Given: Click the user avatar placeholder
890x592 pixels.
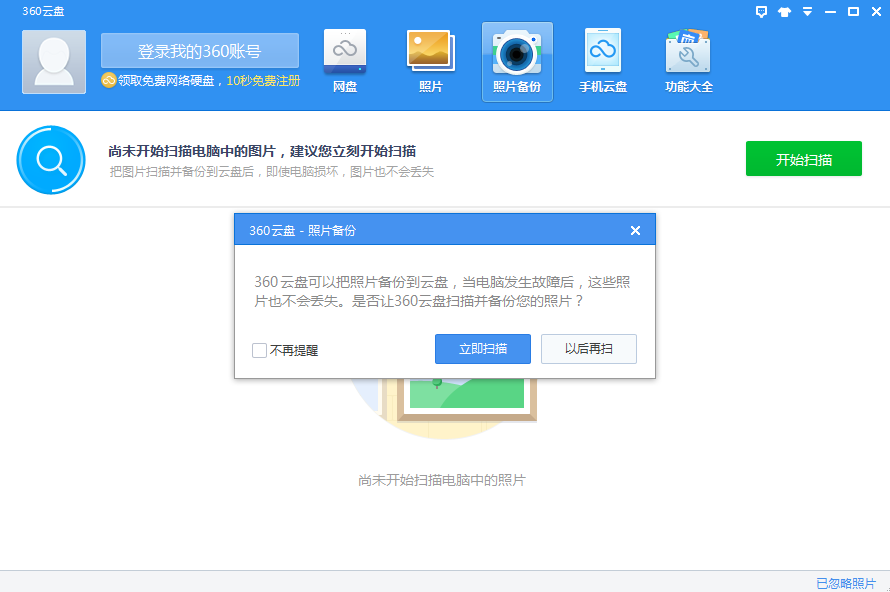Looking at the screenshot, I should click(54, 62).
